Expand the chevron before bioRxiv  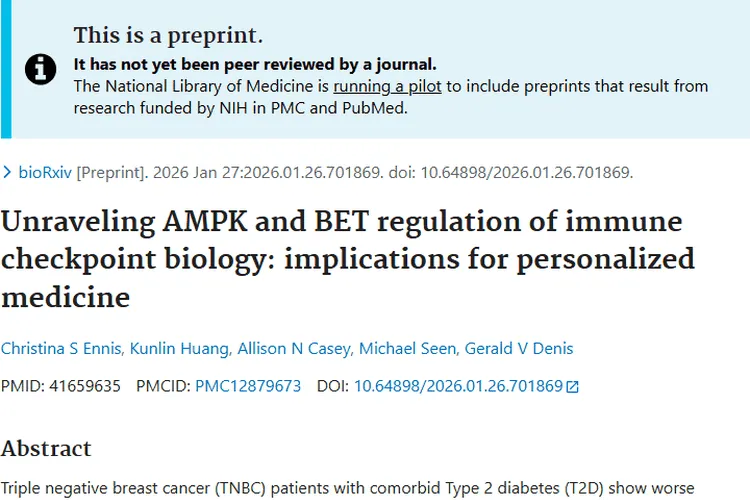click(x=8, y=172)
